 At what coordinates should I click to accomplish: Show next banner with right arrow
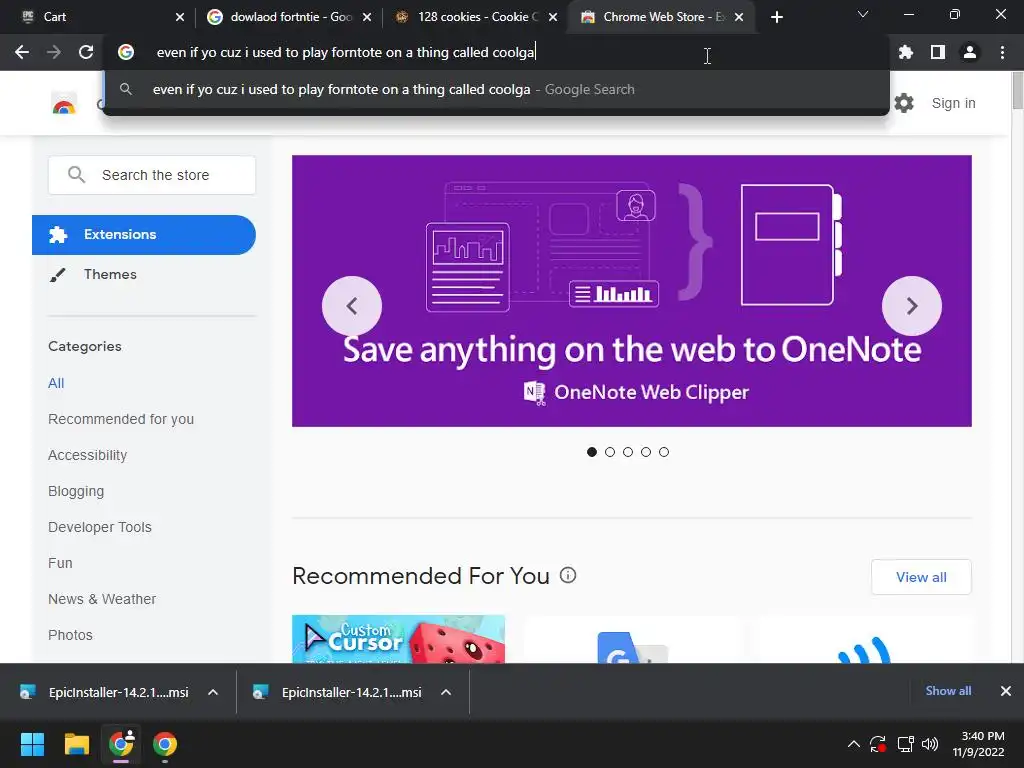912,306
